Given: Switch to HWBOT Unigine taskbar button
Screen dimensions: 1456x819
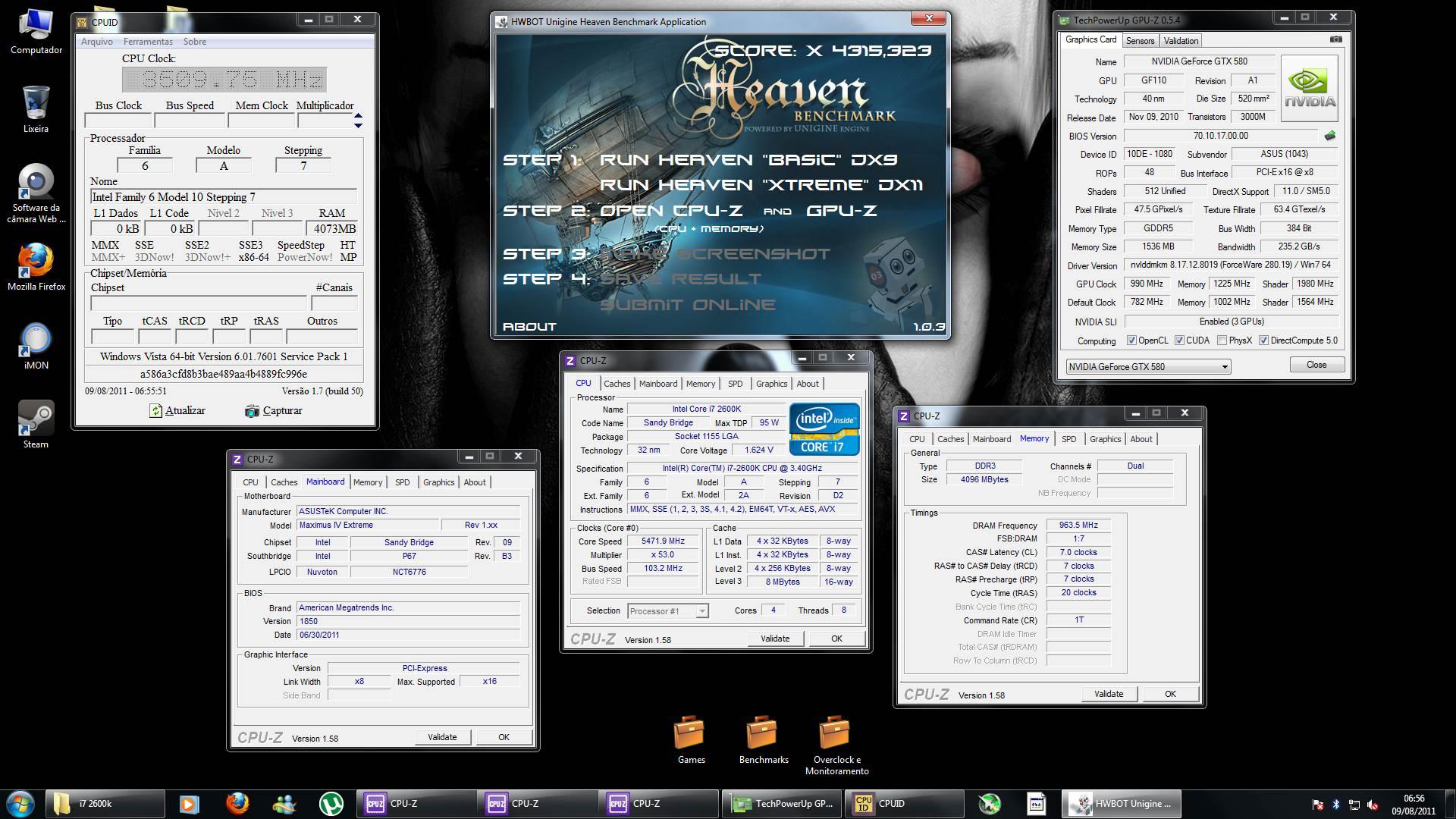Looking at the screenshot, I should pos(1122,803).
